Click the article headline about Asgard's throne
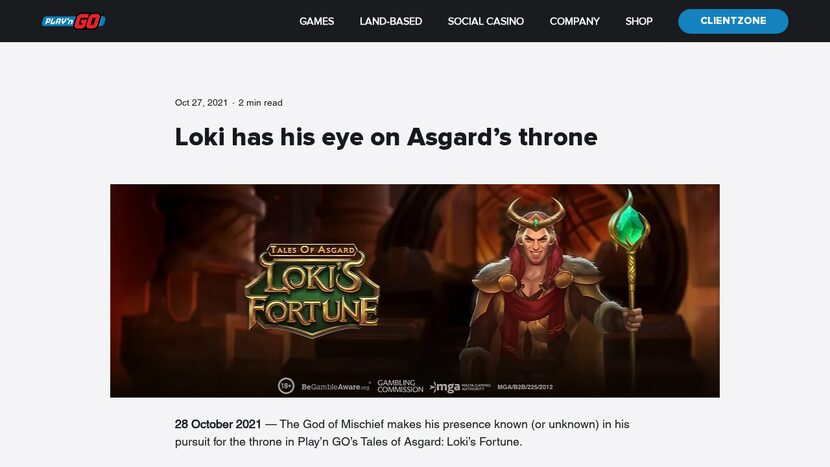The image size is (830, 467). tap(386, 137)
